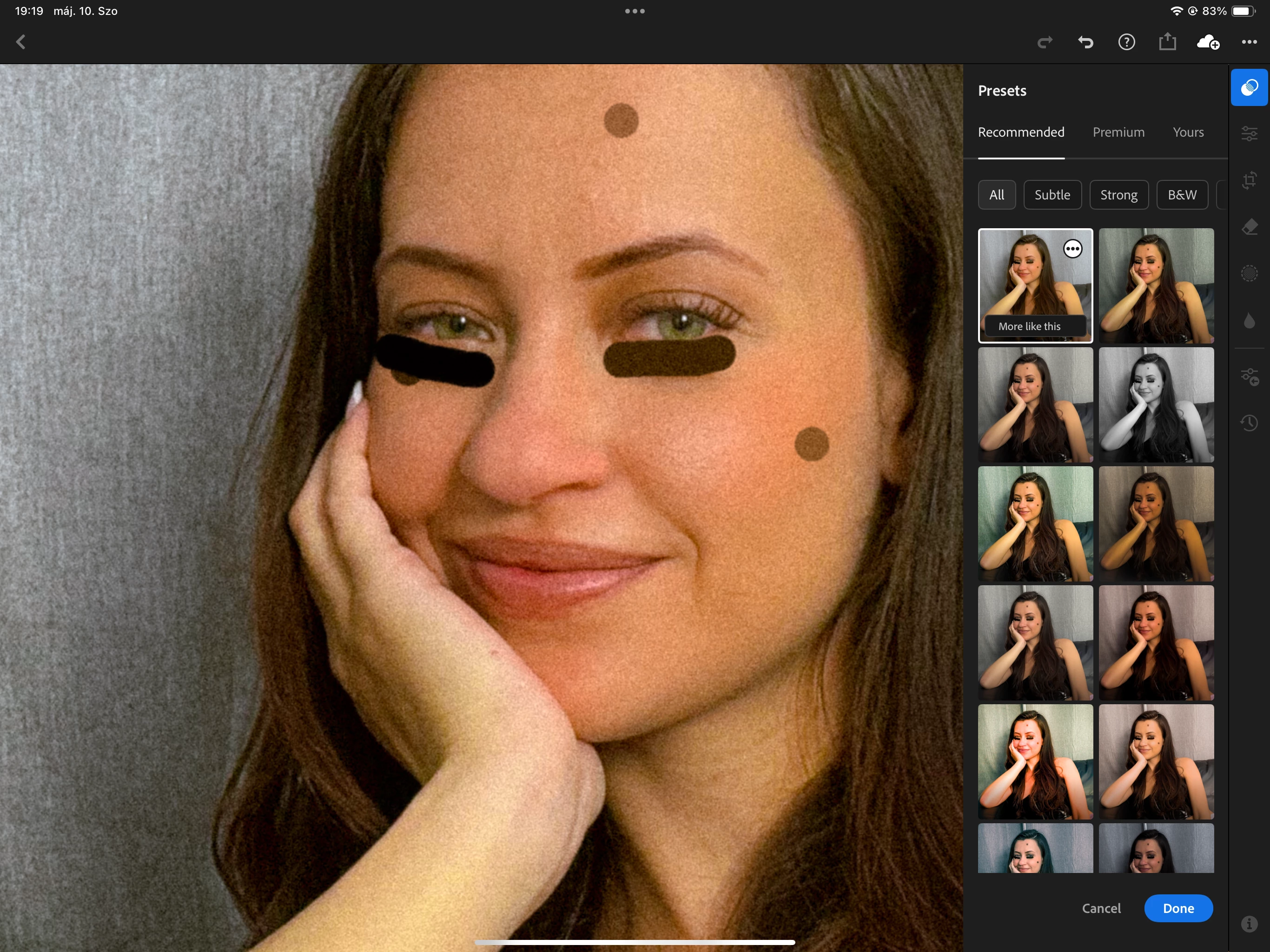
Task: Open the top-right more options menu
Action: 1249,42
